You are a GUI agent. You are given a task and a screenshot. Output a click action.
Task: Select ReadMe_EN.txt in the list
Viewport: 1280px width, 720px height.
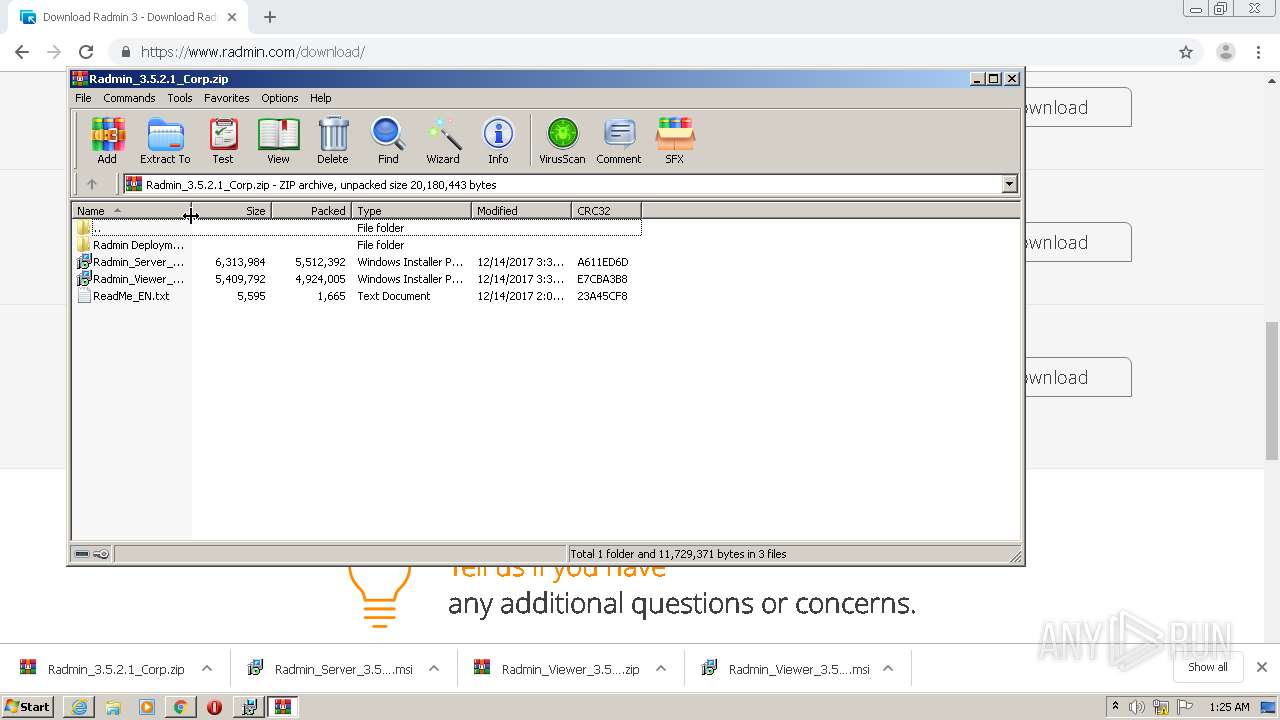point(357,296)
